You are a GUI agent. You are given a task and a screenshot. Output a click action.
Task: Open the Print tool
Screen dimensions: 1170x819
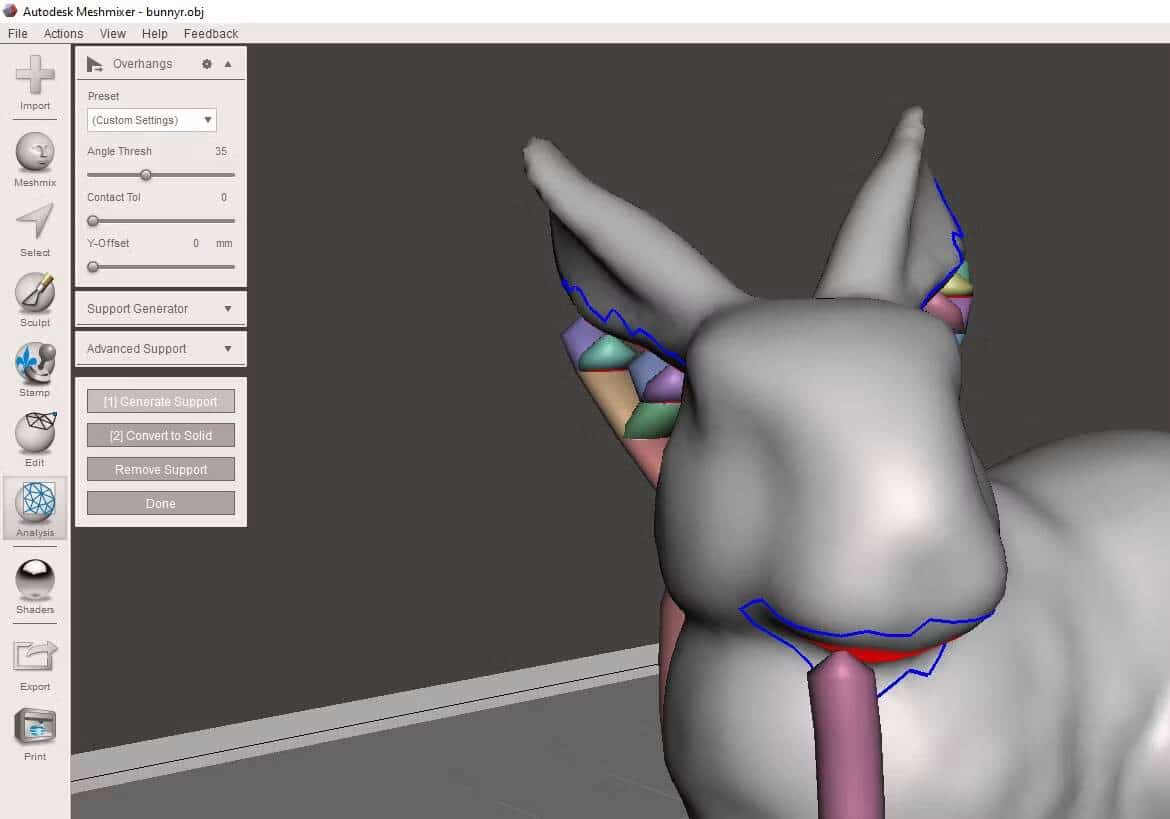[x=34, y=734]
